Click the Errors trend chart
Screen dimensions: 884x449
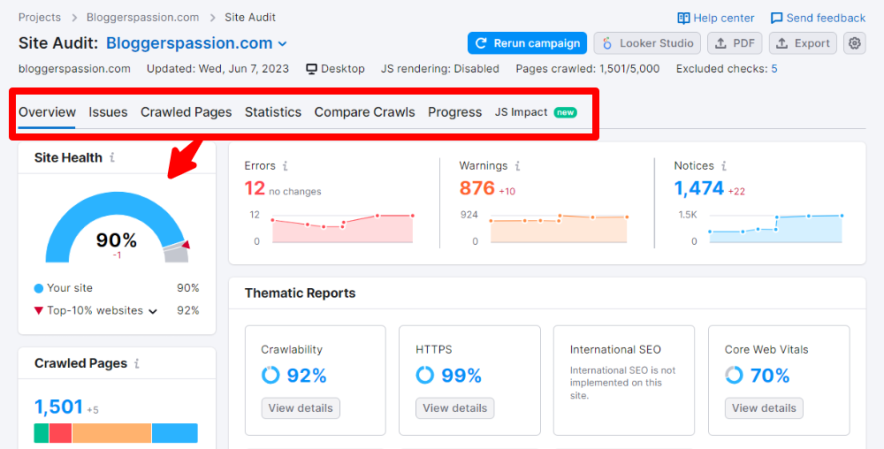(343, 228)
